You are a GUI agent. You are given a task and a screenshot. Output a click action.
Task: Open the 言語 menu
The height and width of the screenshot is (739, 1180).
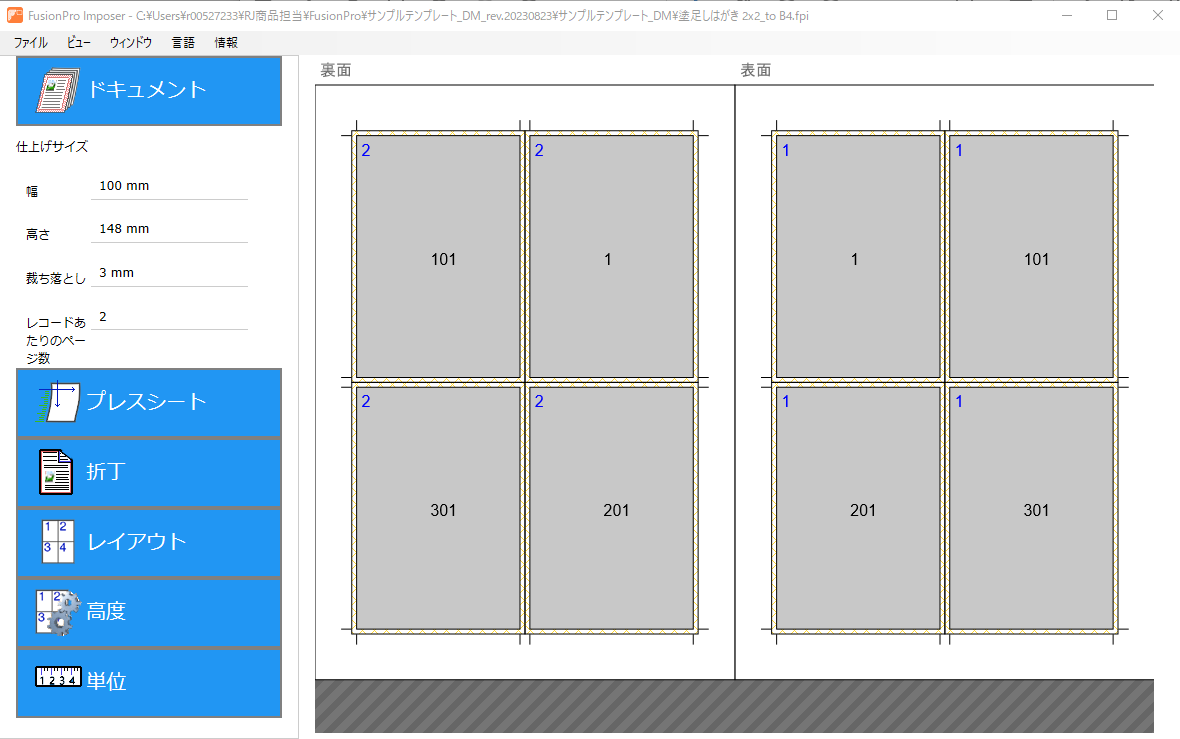pyautogui.click(x=183, y=43)
